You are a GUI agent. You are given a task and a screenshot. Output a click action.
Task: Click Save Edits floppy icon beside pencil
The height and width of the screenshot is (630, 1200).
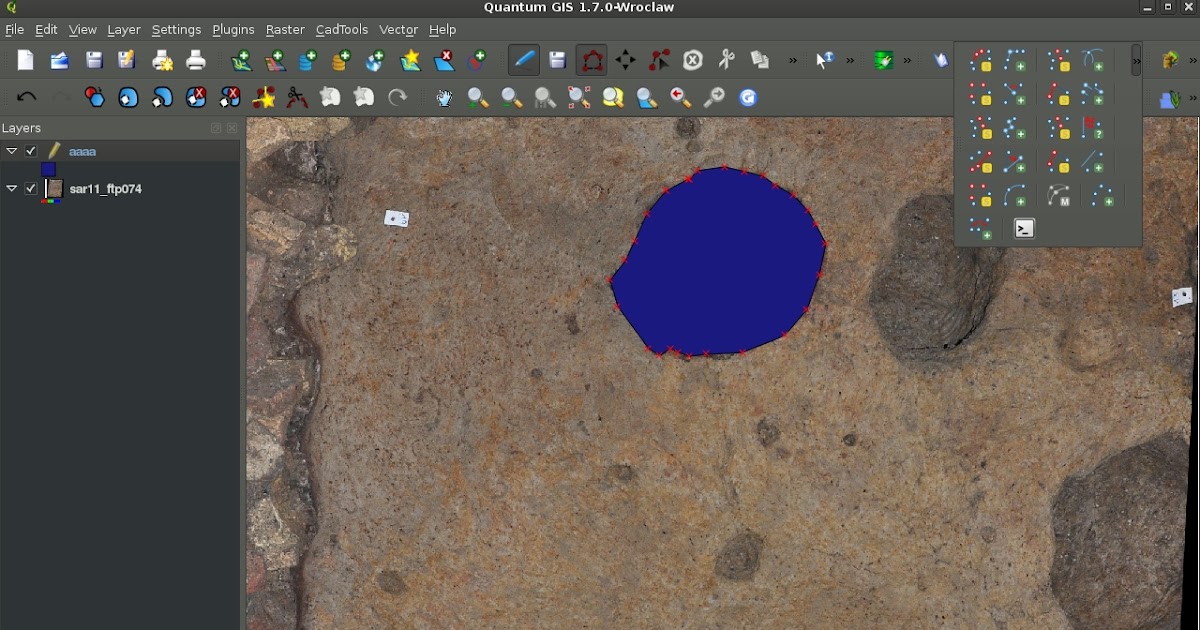(x=558, y=61)
